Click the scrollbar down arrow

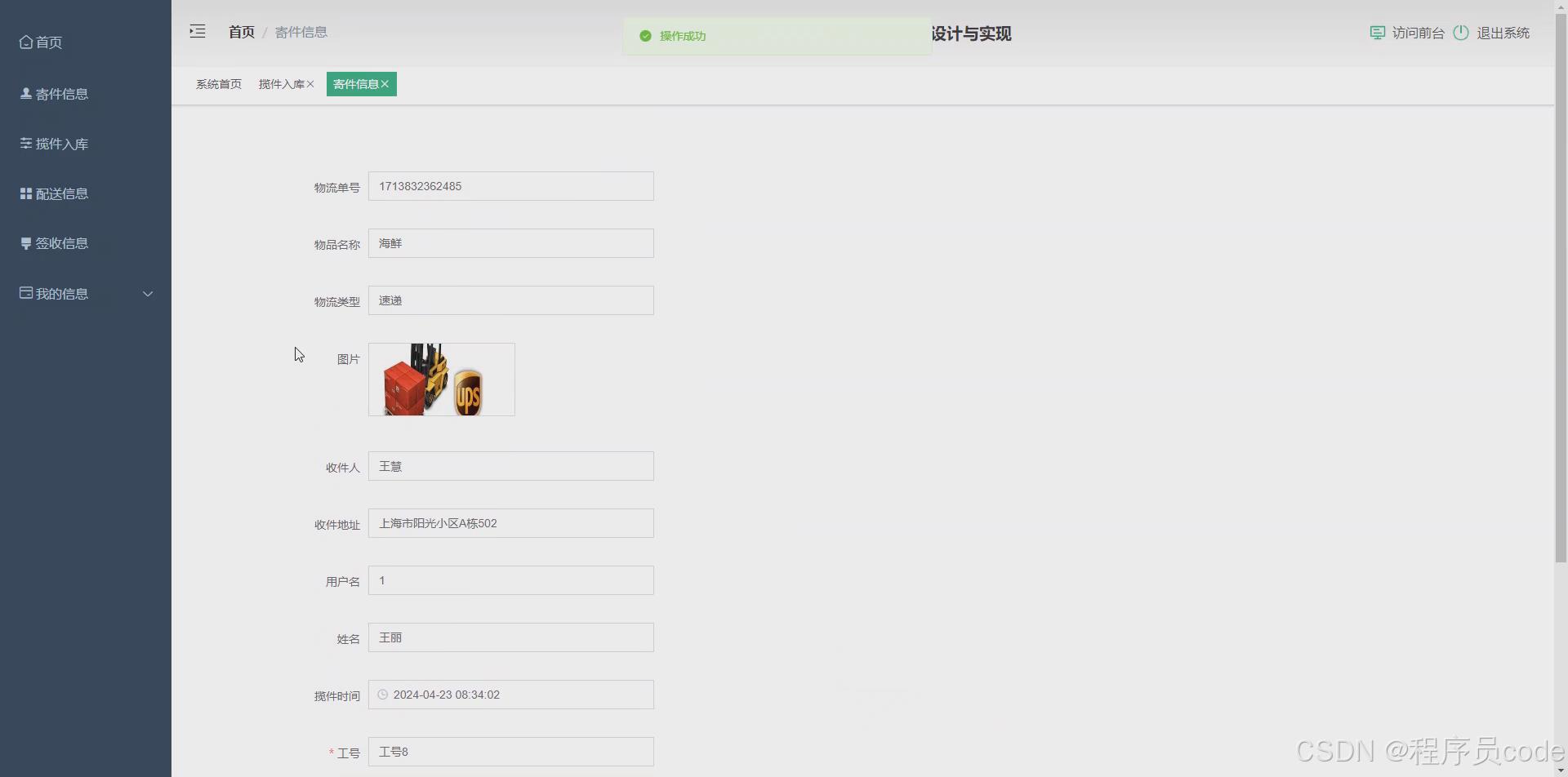[1561, 770]
